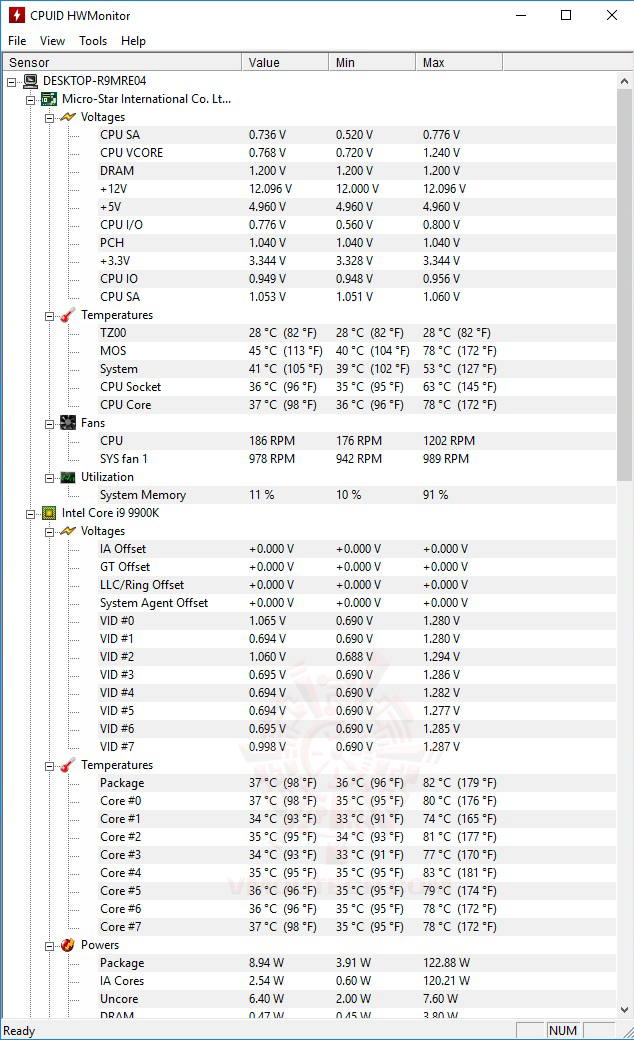The image size is (634, 1040).
Task: Click the Value column header
Action: 285,62
